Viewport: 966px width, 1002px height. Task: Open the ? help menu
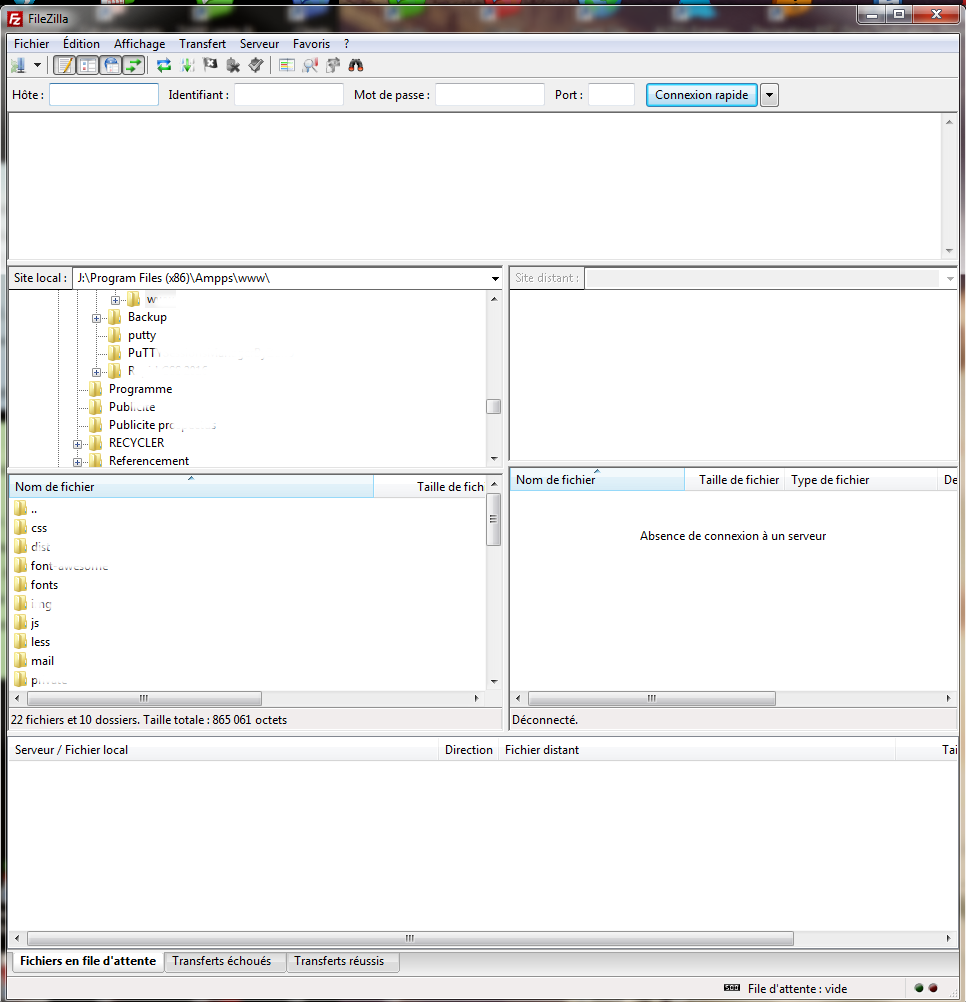coord(346,43)
